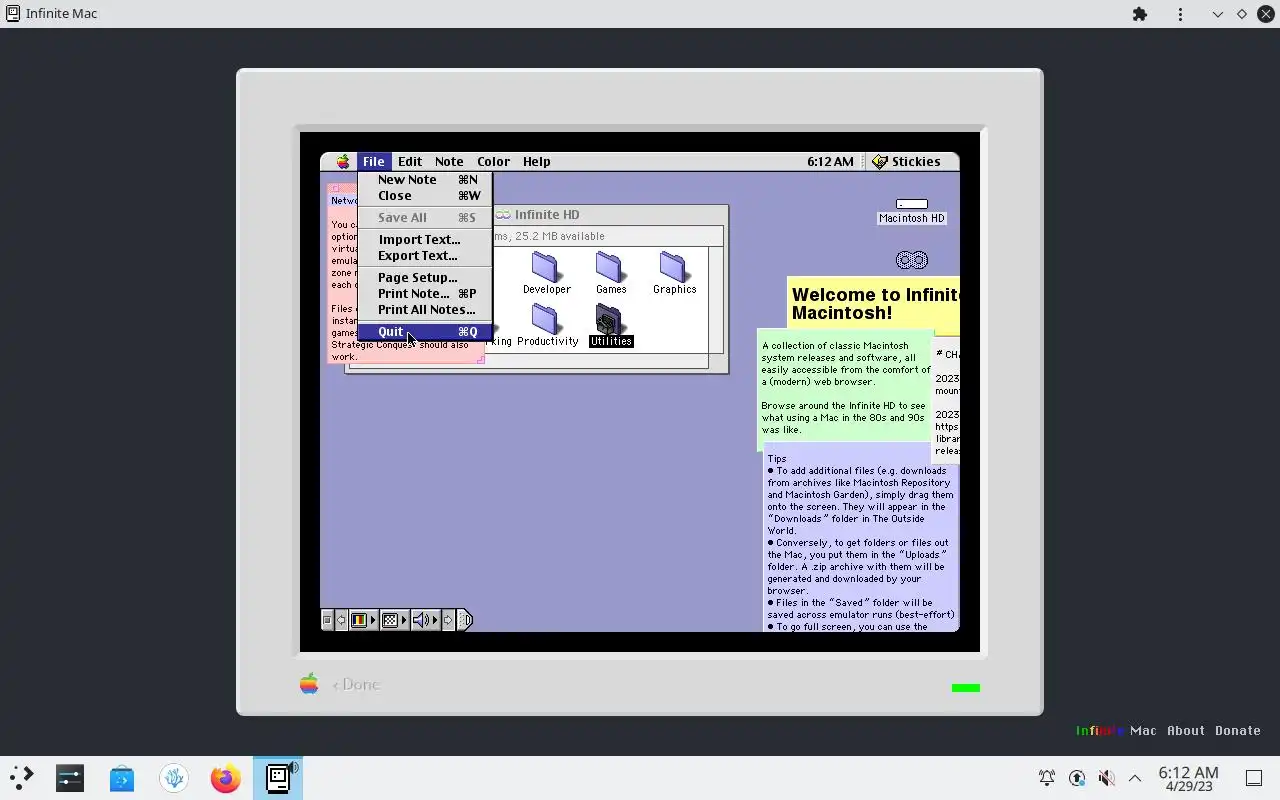This screenshot has width=1280, height=800.
Task: Open the KDE application launcher
Action: point(21,777)
